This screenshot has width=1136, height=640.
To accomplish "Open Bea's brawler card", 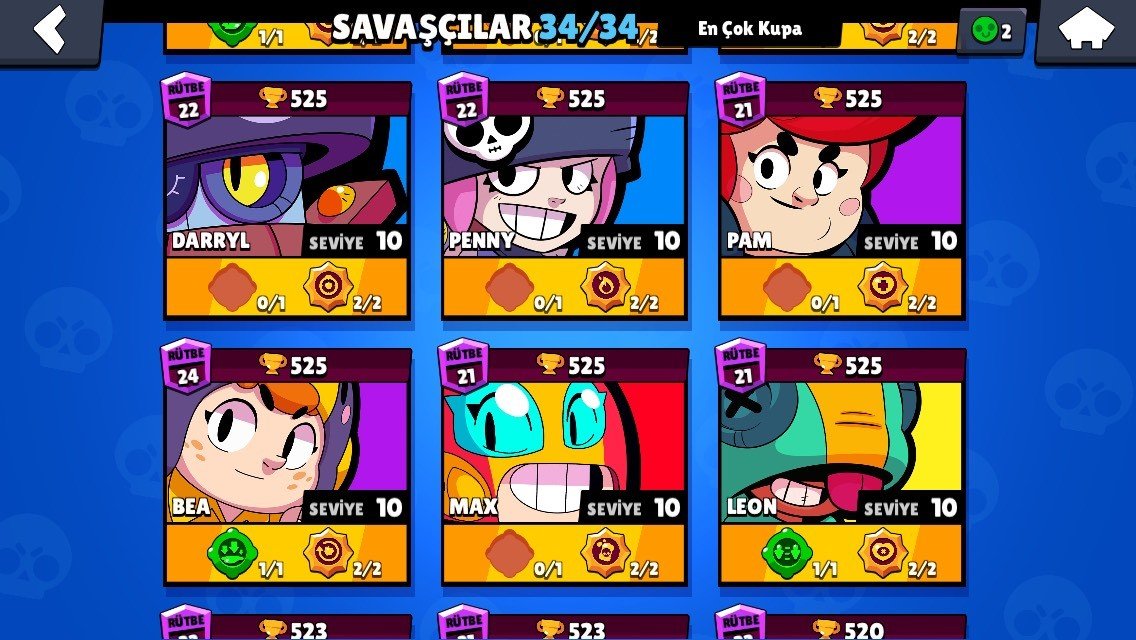I will (288, 466).
